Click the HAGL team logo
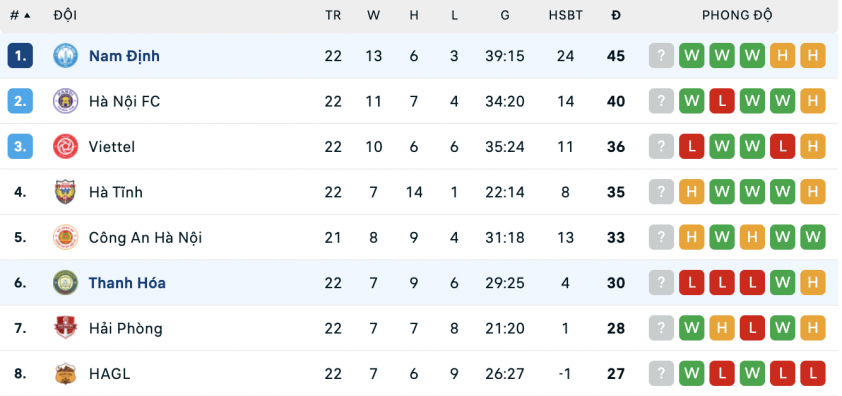Image resolution: width=842 pixels, height=396 pixels. click(66, 373)
